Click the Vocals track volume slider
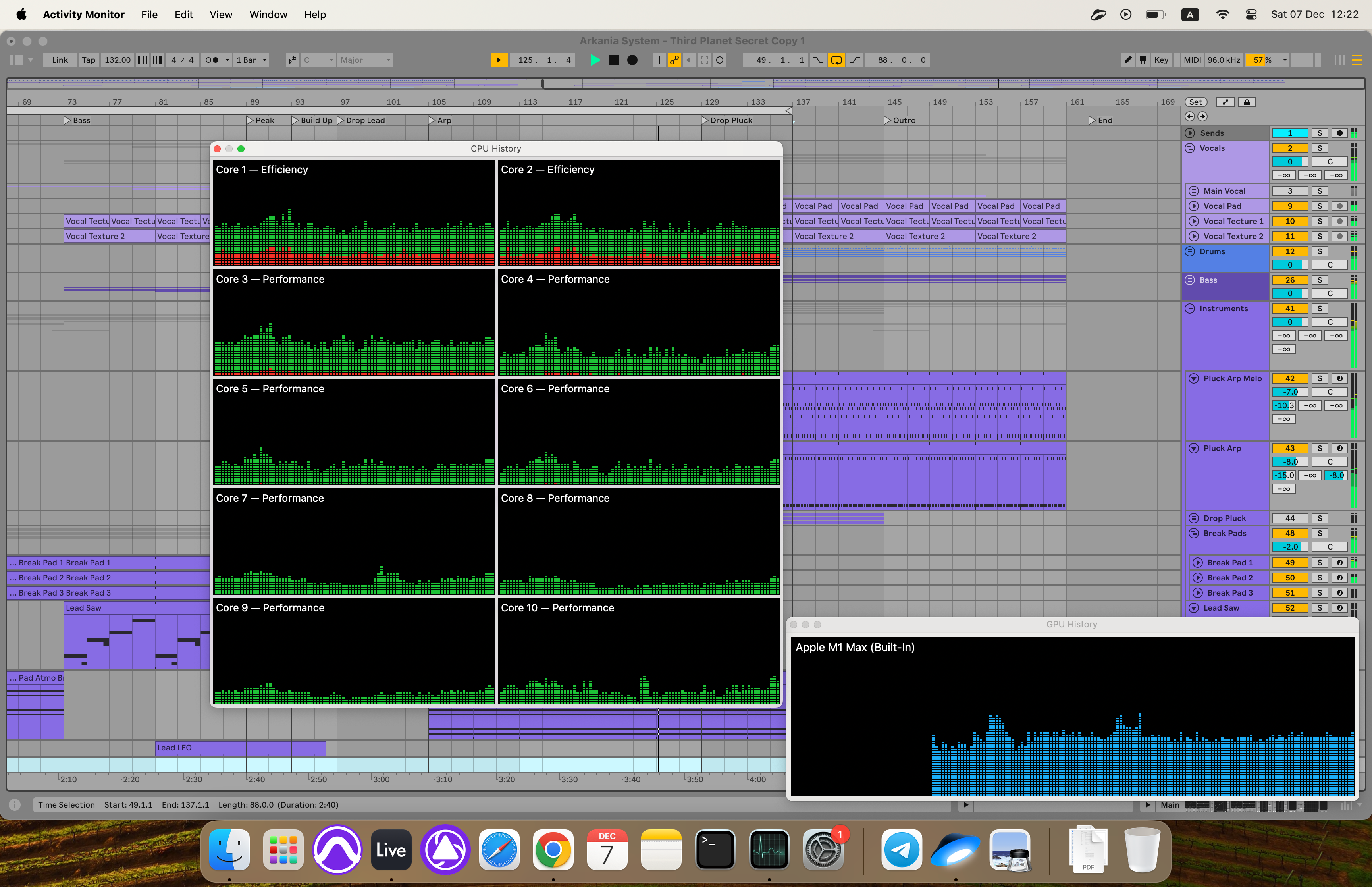This screenshot has width=1372, height=887. click(x=1289, y=162)
